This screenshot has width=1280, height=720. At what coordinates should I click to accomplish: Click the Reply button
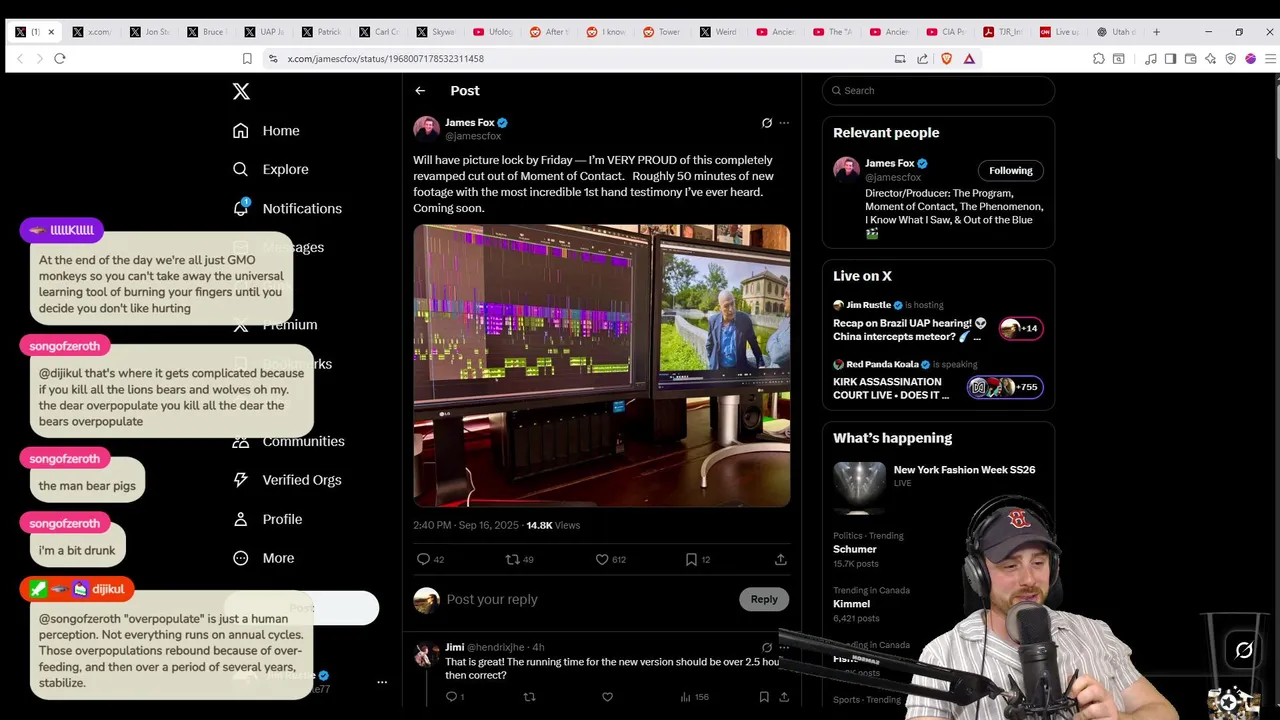pos(764,599)
